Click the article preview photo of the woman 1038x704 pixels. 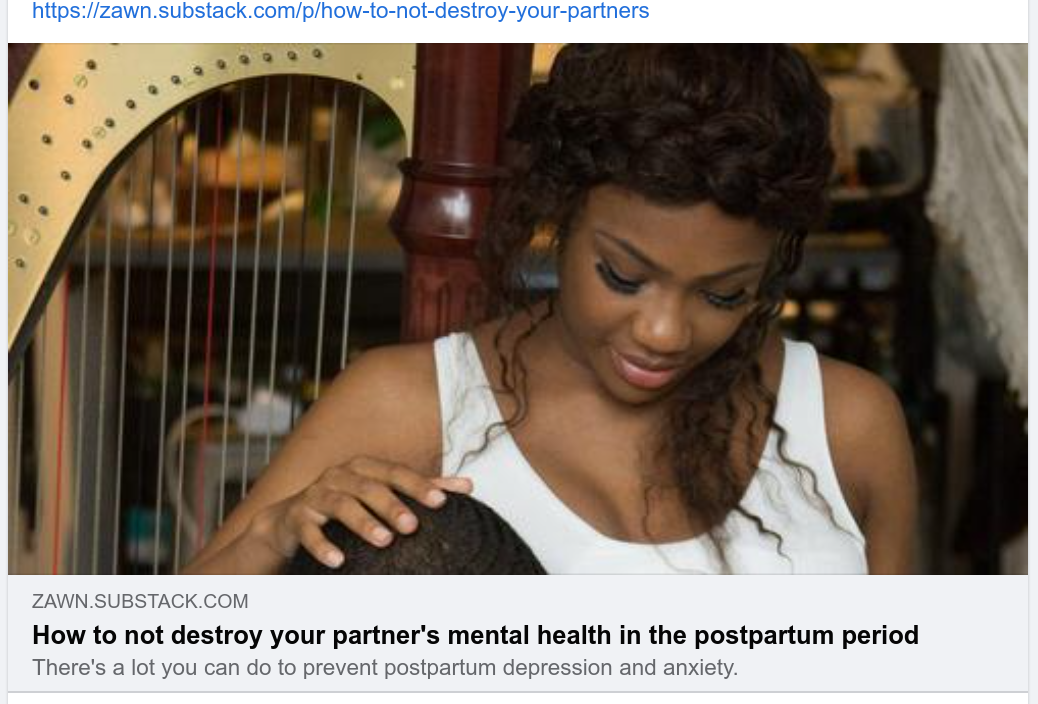[x=518, y=309]
